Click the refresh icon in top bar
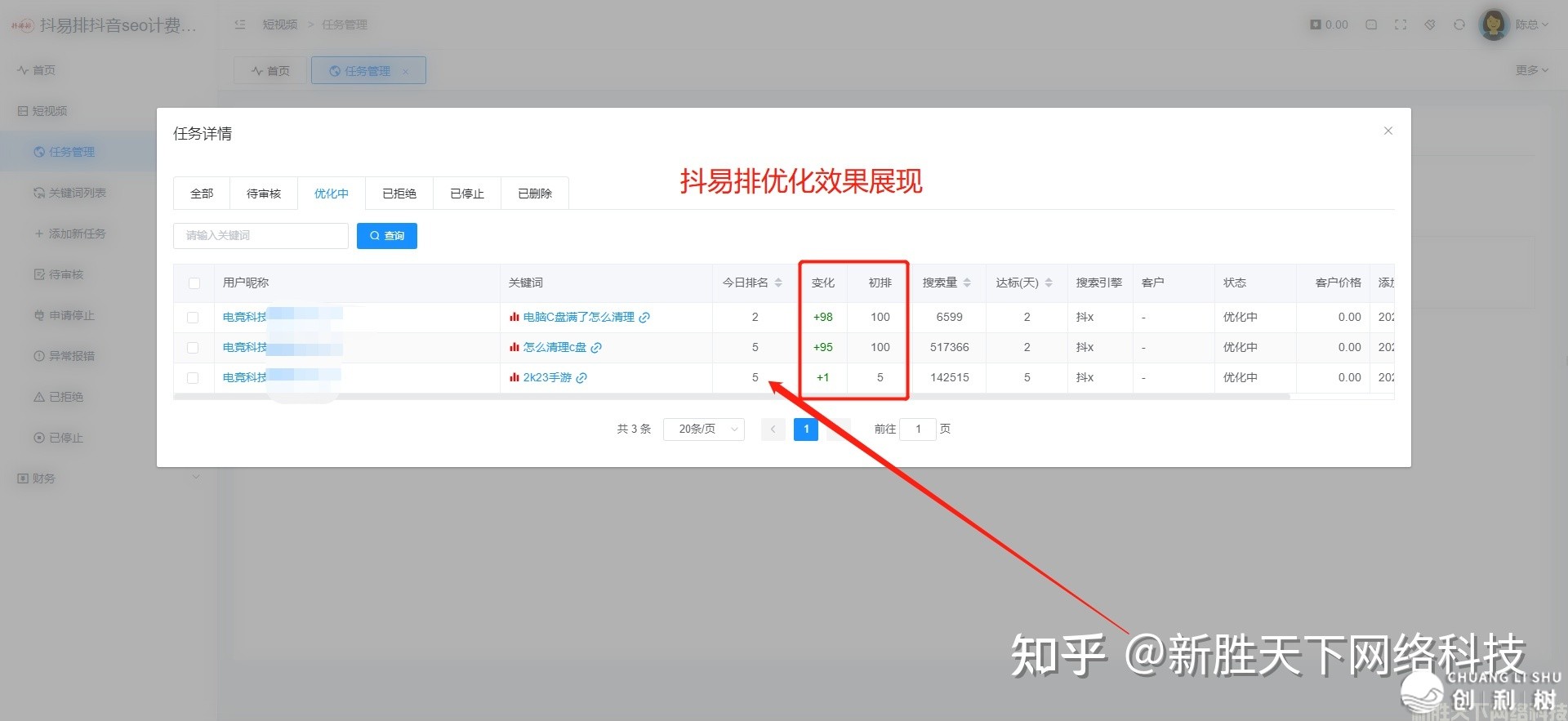Viewport: 1568px width, 721px height. 1459,24
